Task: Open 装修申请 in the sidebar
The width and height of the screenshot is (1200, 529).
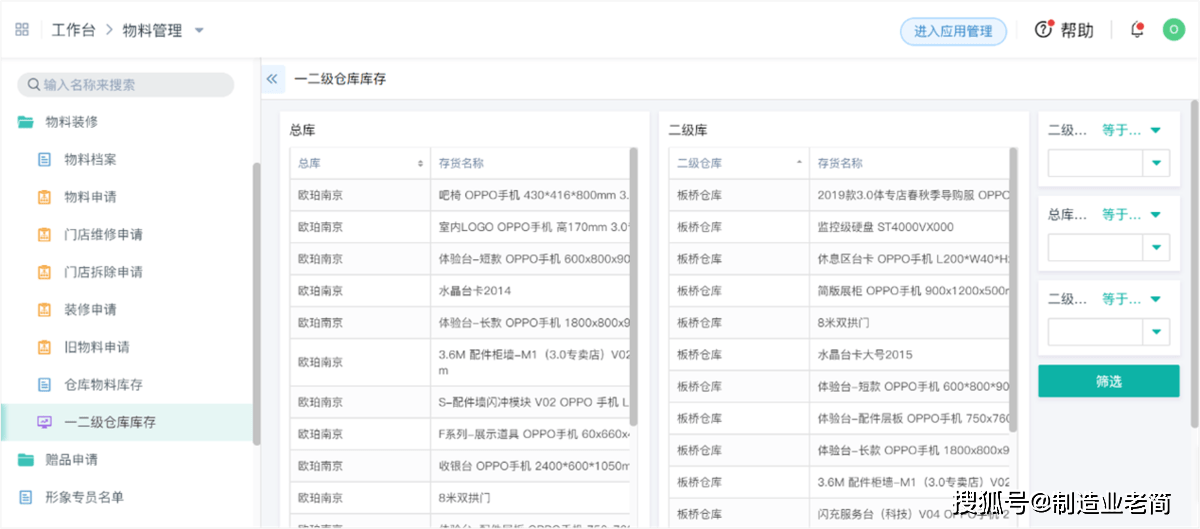Action: (91, 310)
